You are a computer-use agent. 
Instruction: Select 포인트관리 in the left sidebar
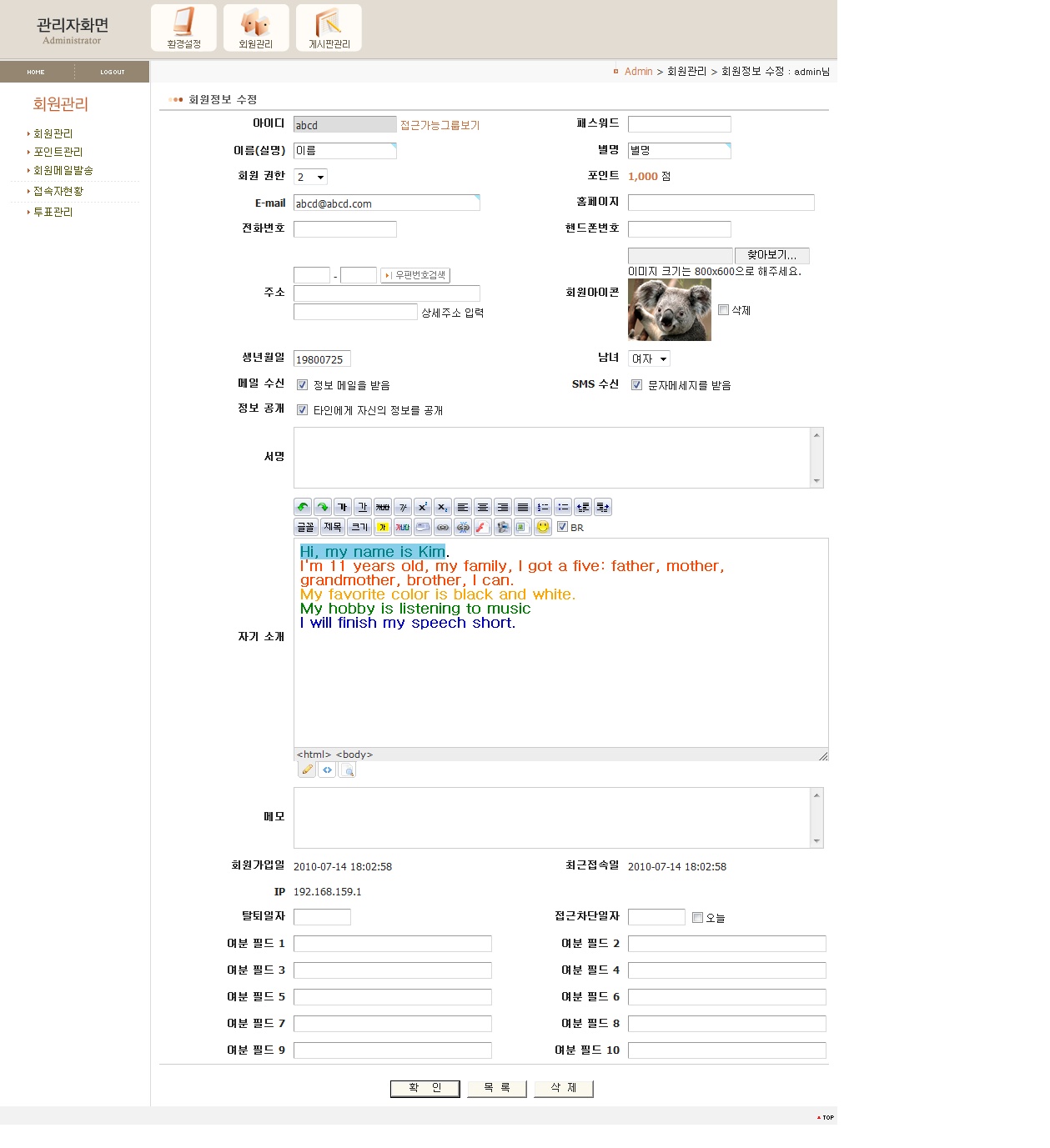[58, 152]
